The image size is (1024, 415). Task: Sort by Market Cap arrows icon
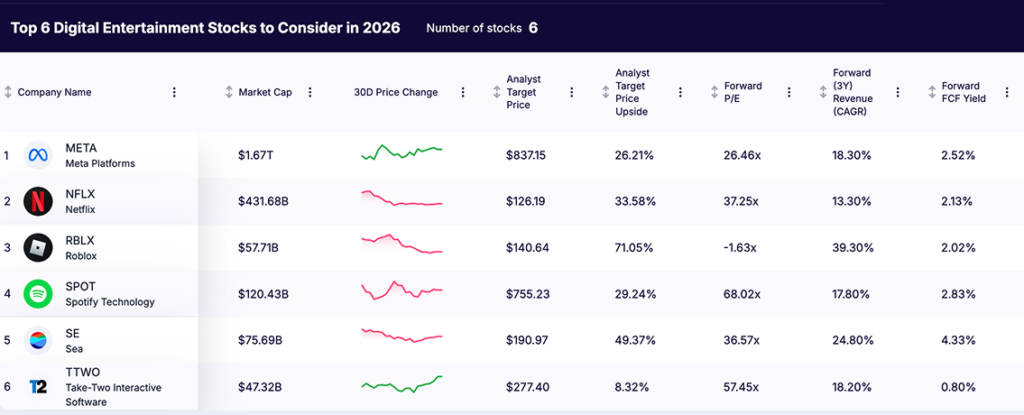(229, 92)
